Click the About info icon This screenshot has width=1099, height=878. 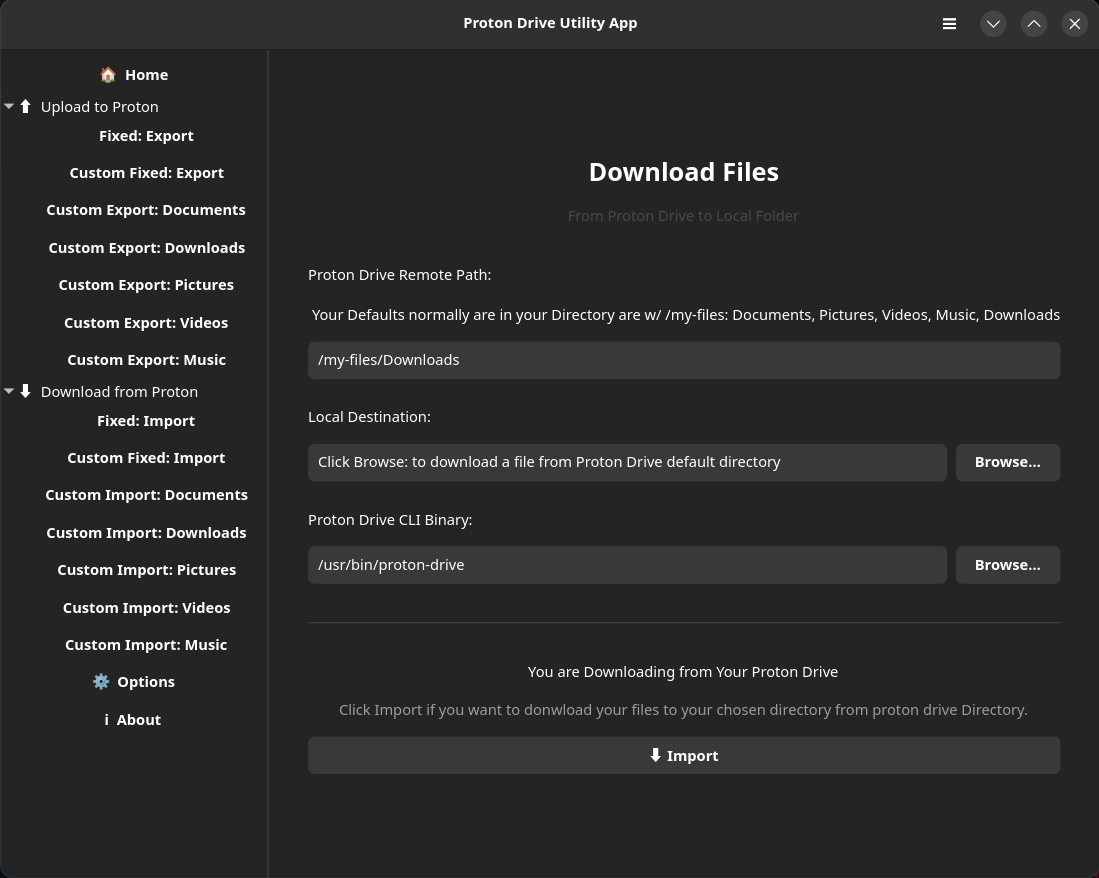click(x=107, y=720)
